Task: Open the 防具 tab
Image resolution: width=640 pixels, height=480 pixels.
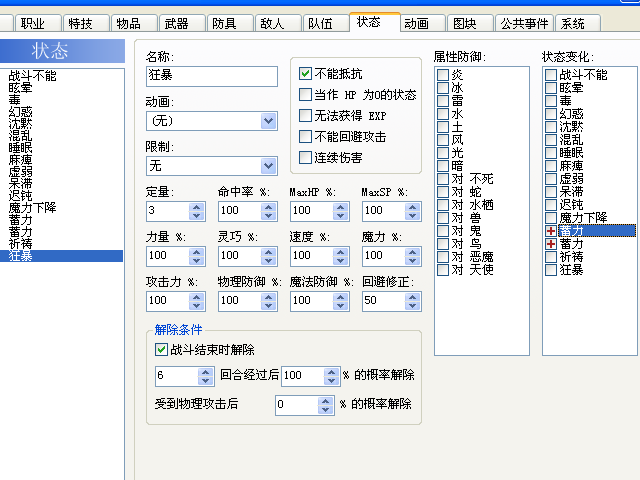Action: click(230, 23)
